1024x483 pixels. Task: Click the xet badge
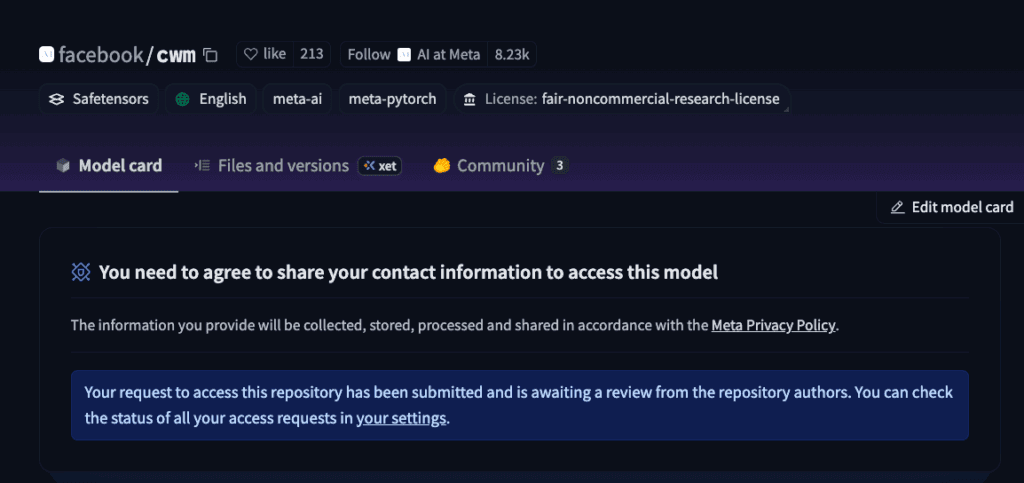(380, 166)
